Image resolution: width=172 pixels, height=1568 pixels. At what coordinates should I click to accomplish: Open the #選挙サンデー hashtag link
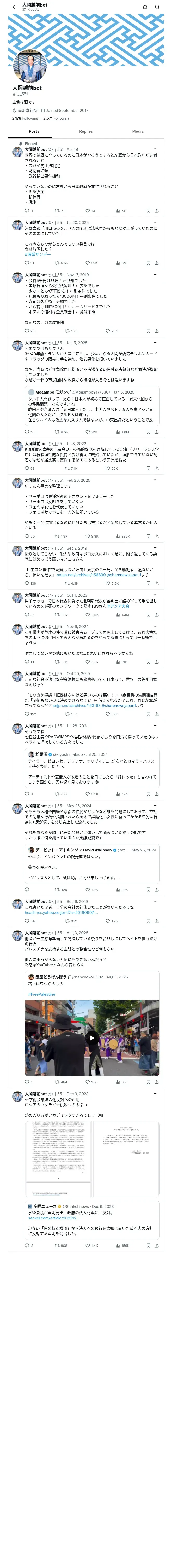38,255
